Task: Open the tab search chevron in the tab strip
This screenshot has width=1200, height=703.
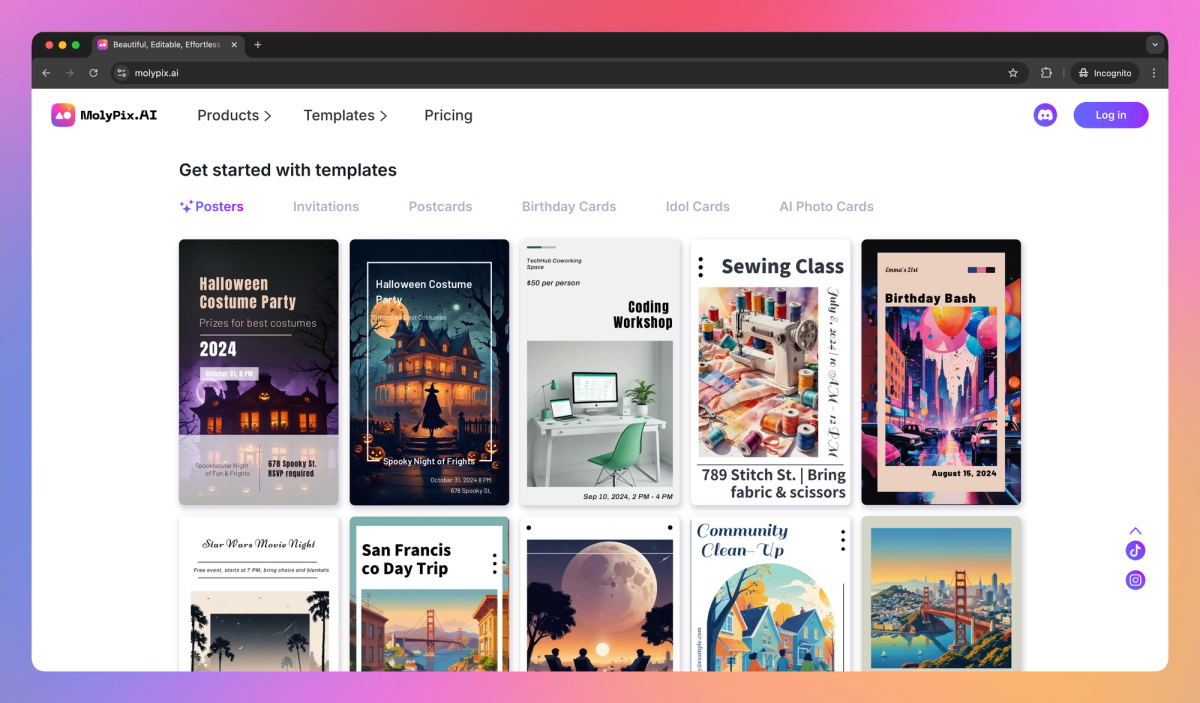Action: (1154, 44)
